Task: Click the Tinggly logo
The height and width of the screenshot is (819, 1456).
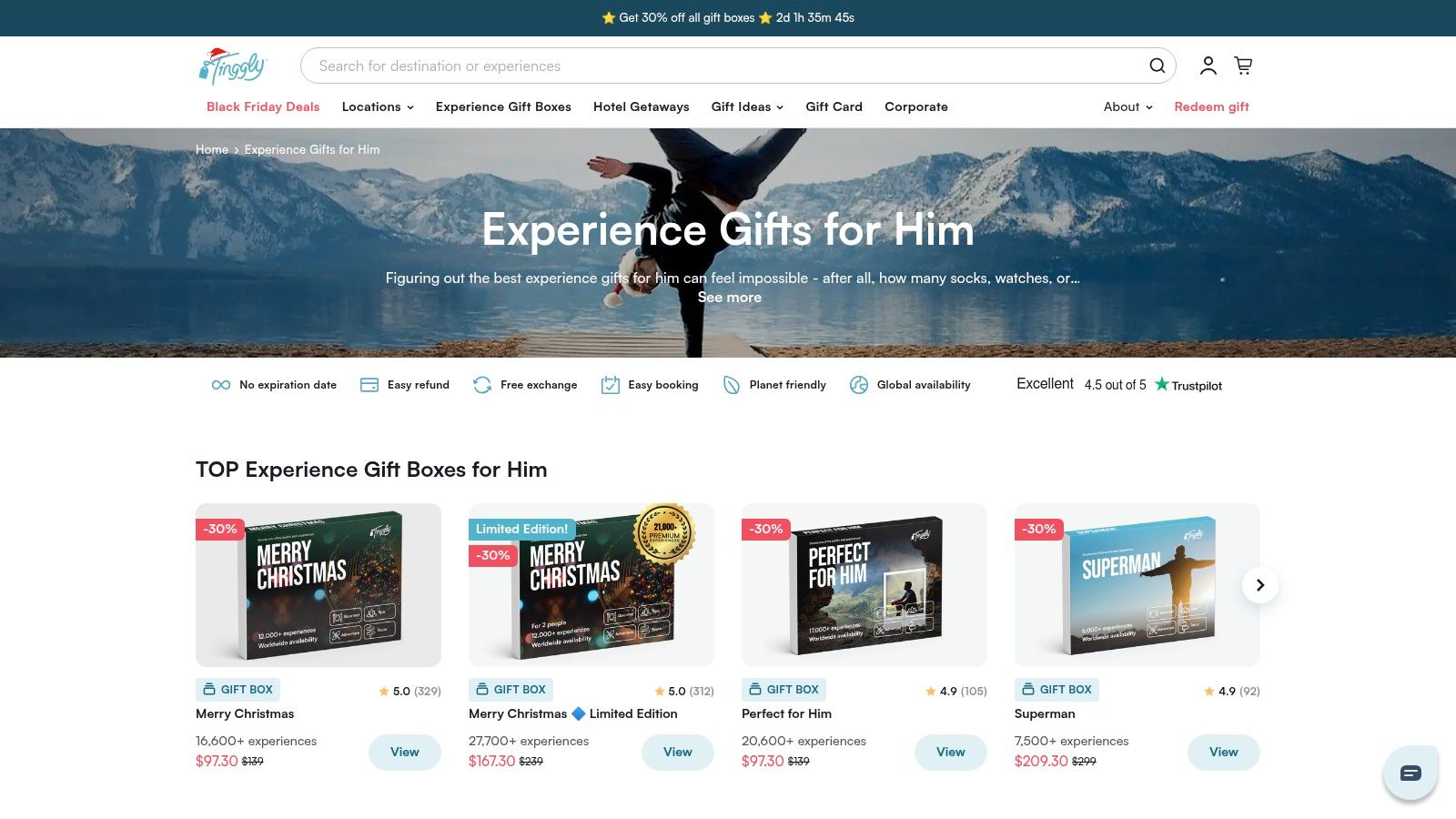Action: [232, 66]
